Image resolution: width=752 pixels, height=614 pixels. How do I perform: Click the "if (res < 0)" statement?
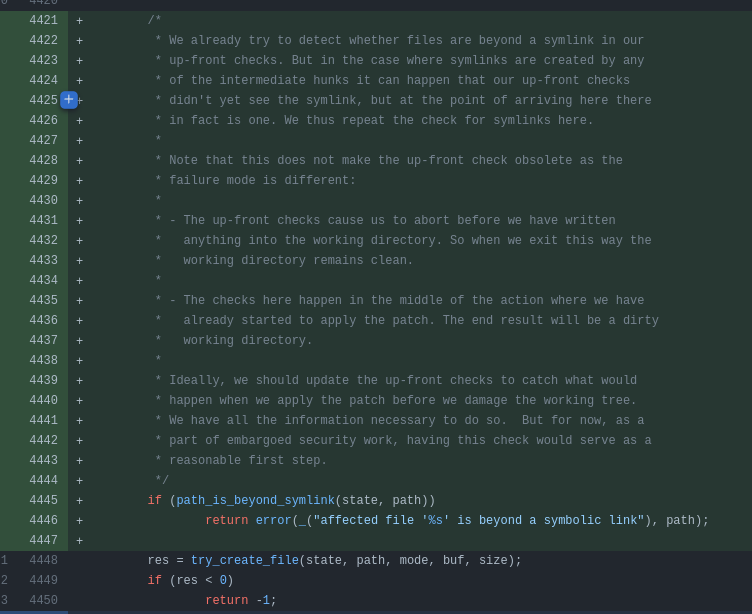pos(190,581)
